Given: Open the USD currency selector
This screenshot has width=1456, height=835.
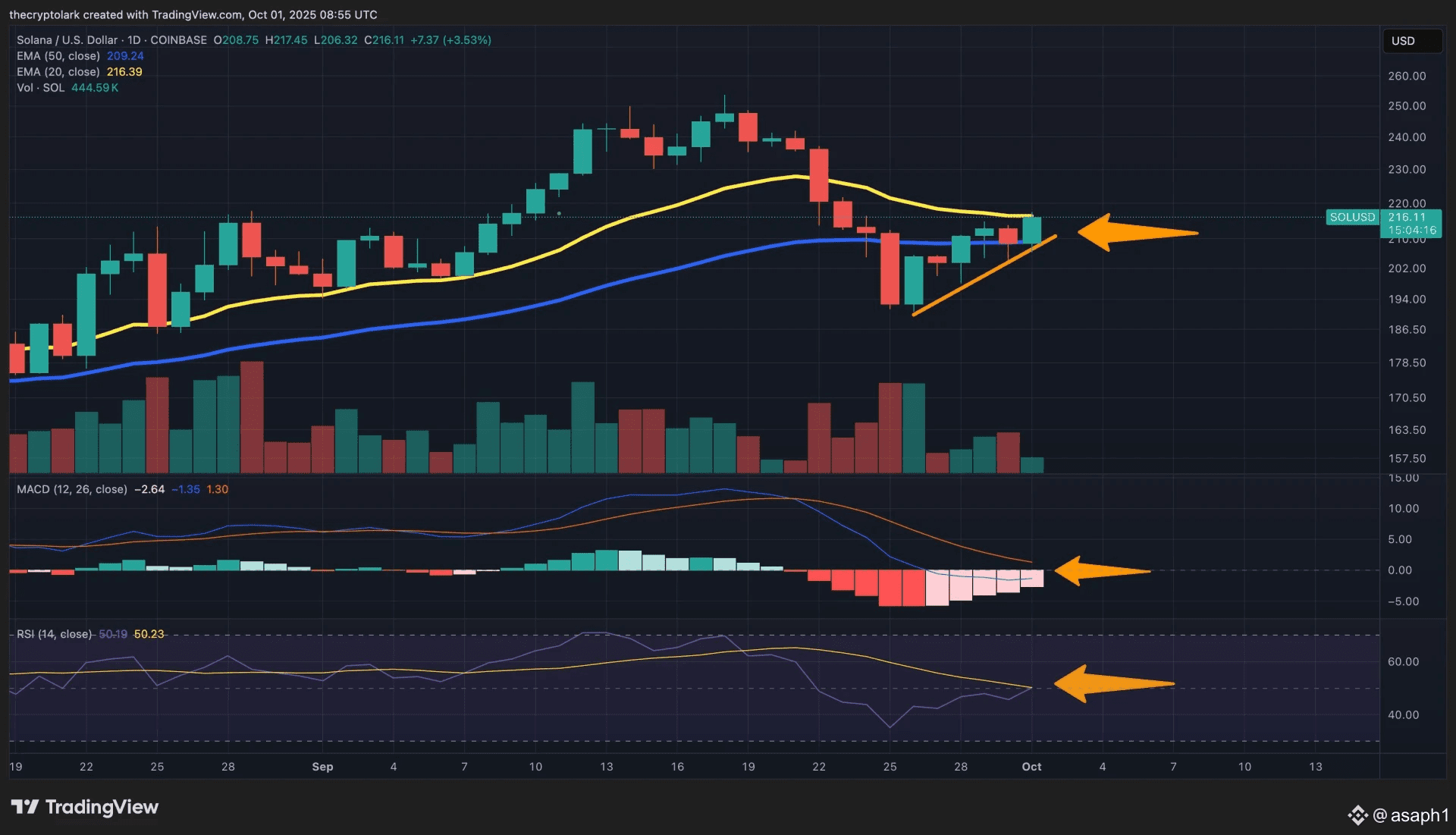Looking at the screenshot, I should [x=1410, y=41].
